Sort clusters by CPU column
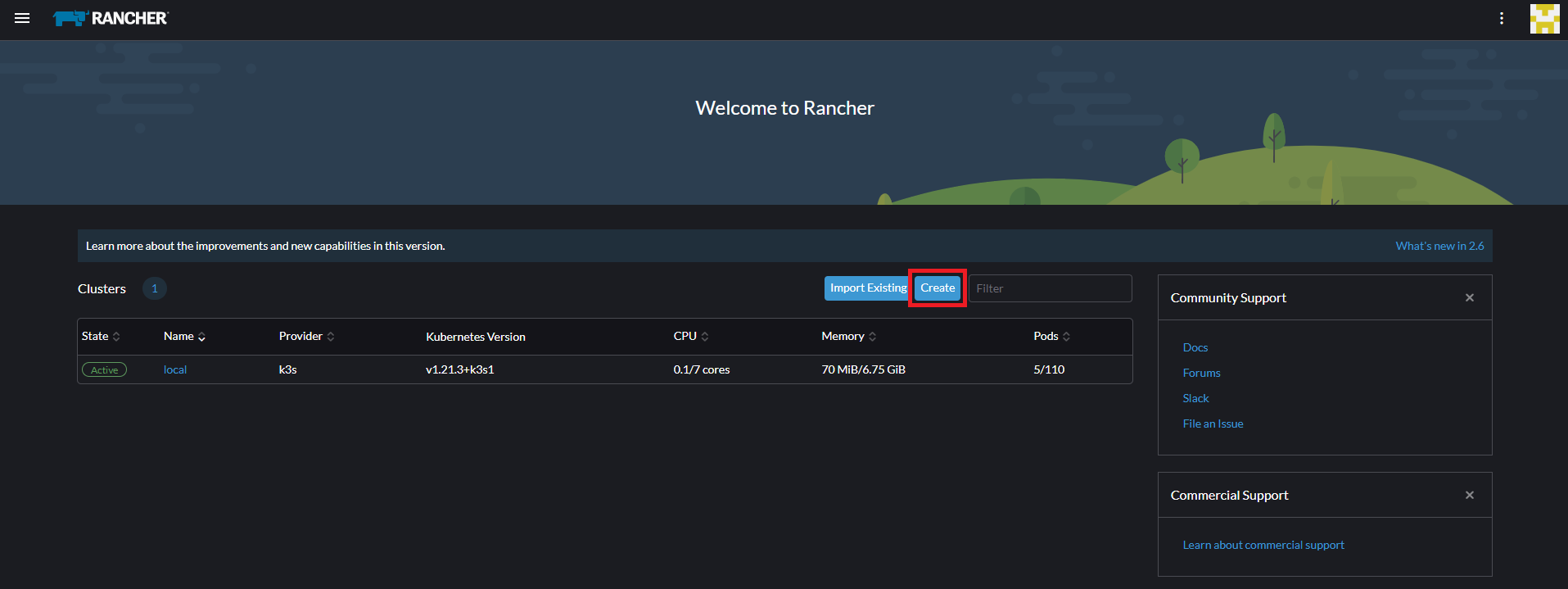Viewport: 1568px width, 589px height. coord(691,337)
